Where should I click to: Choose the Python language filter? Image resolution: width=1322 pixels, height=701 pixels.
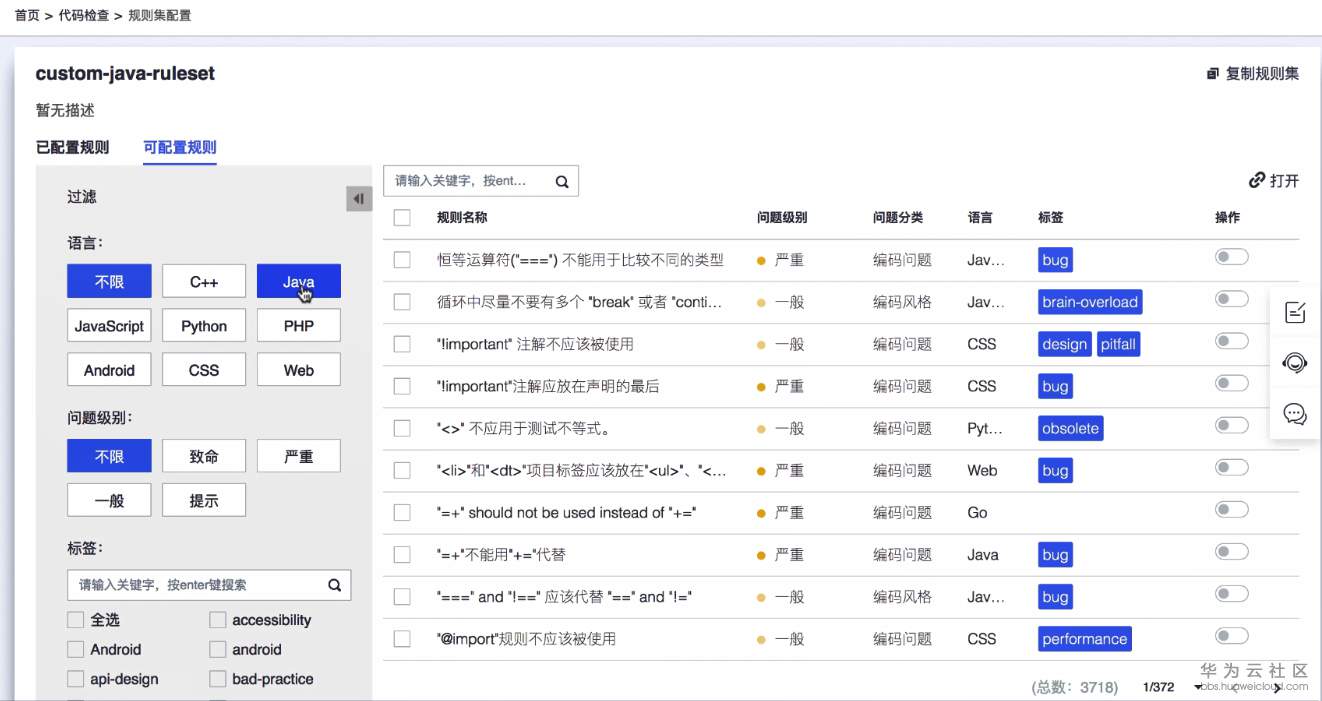coord(204,326)
